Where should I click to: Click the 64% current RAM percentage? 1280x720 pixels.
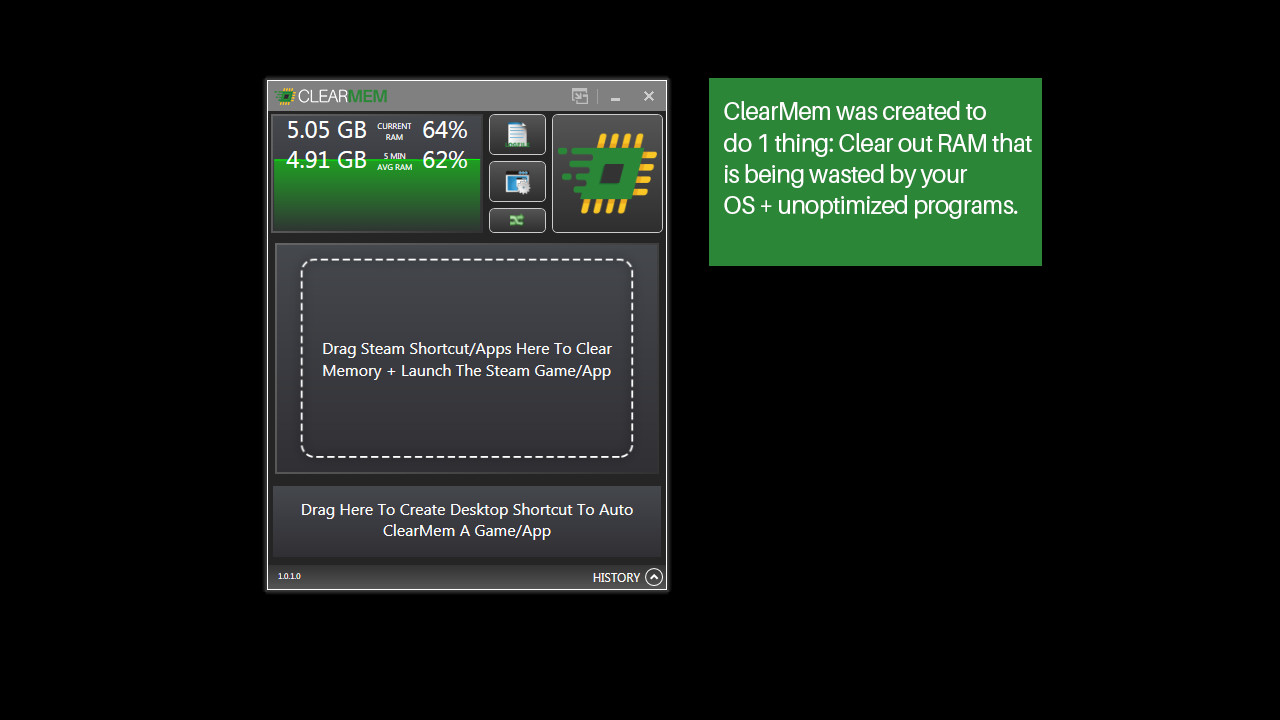point(444,129)
